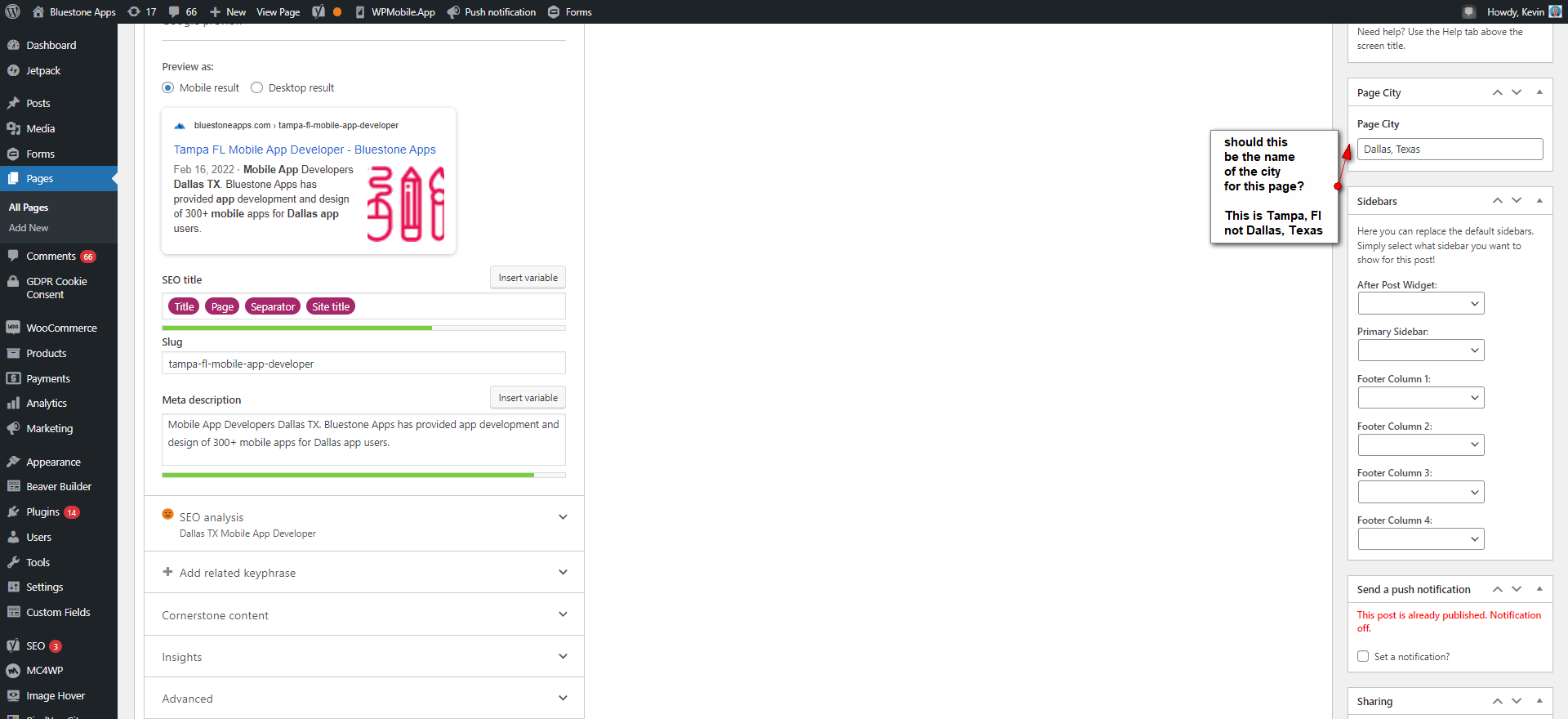Click the Image Hover icon in sidebar
The width and height of the screenshot is (1568, 719).
13,695
